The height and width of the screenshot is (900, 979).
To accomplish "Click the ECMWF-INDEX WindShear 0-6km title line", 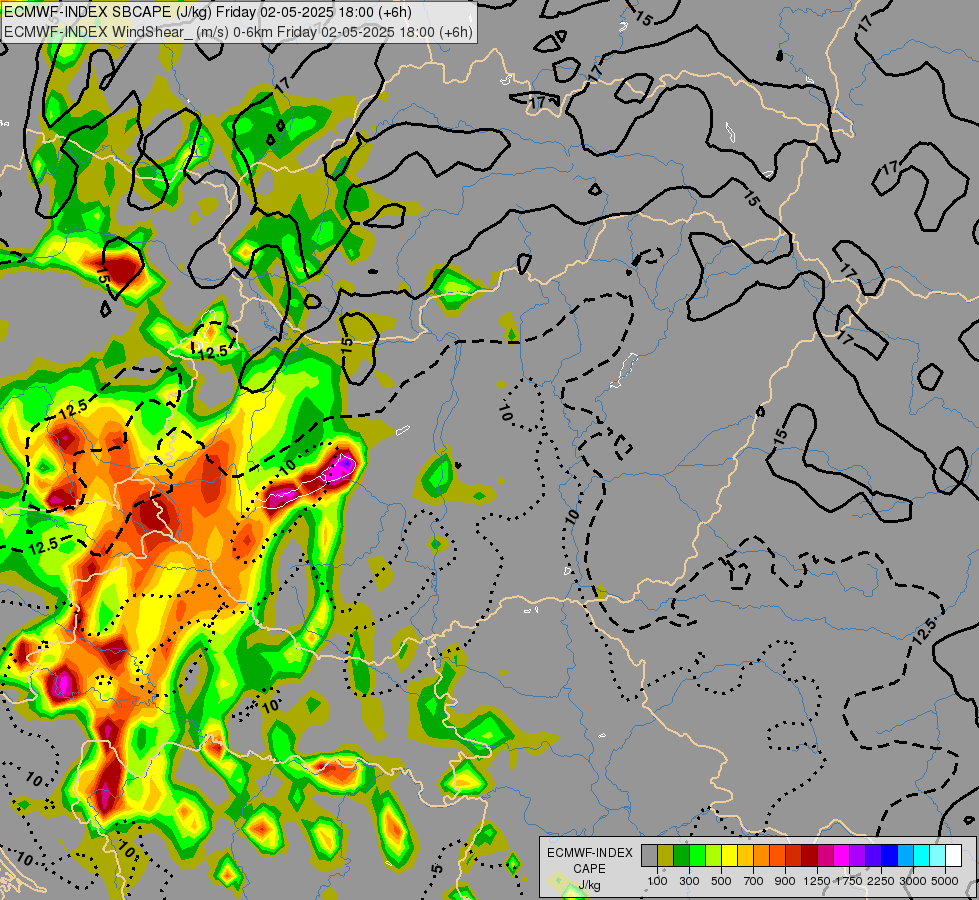I will click(239, 32).
